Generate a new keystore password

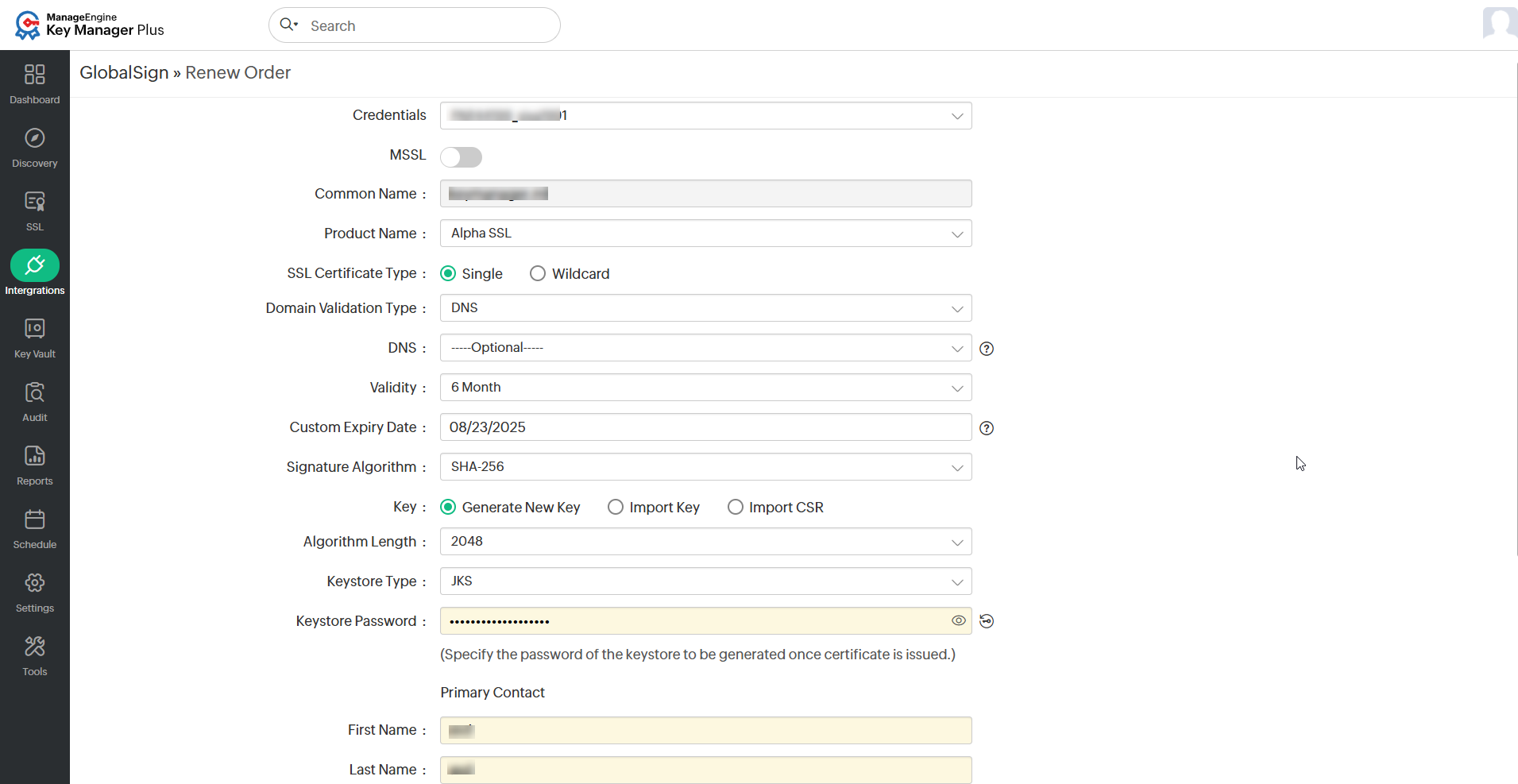pos(987,621)
